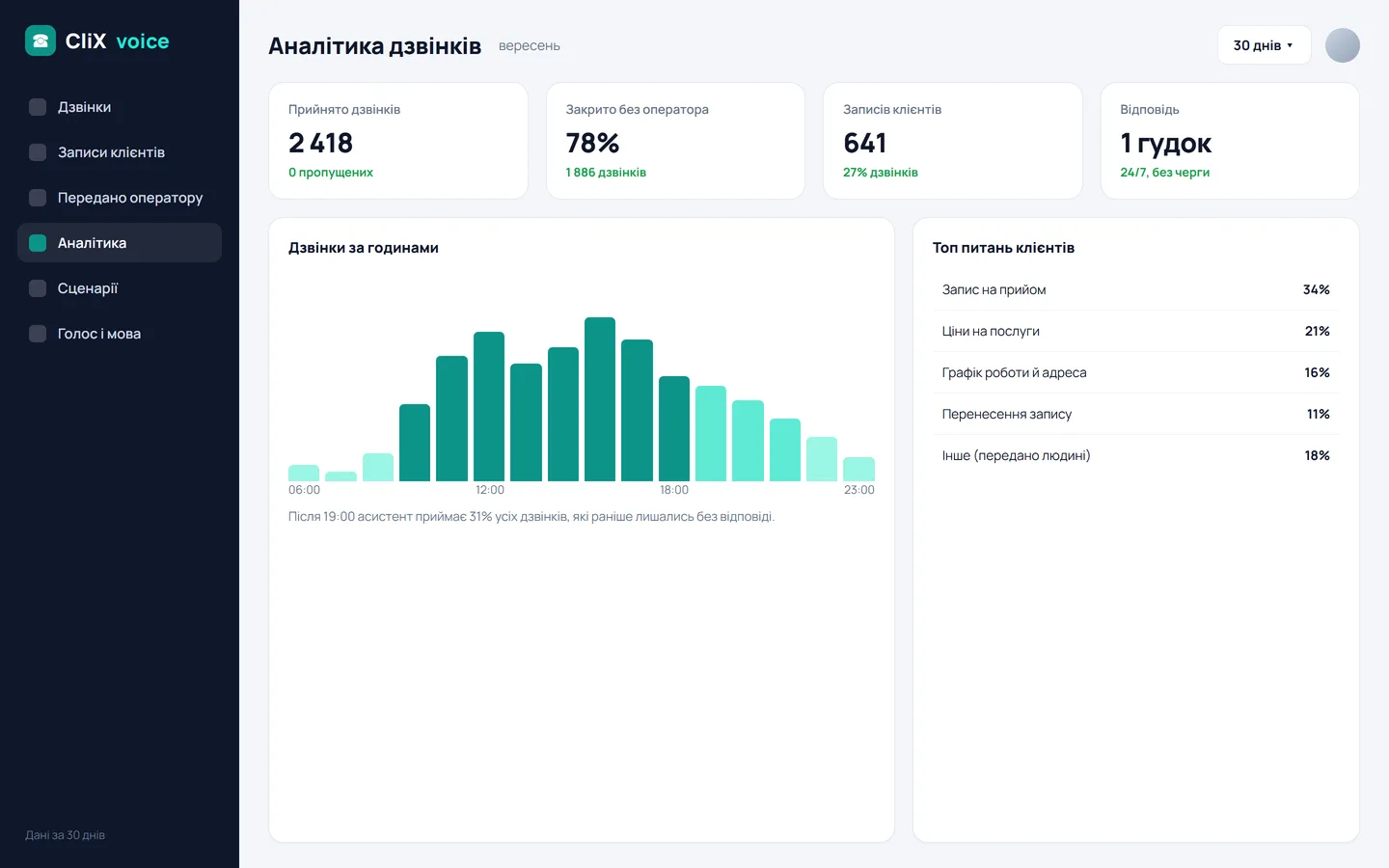Click the 1 гудок response value
Viewport: 1389px width, 868px height.
1166,143
